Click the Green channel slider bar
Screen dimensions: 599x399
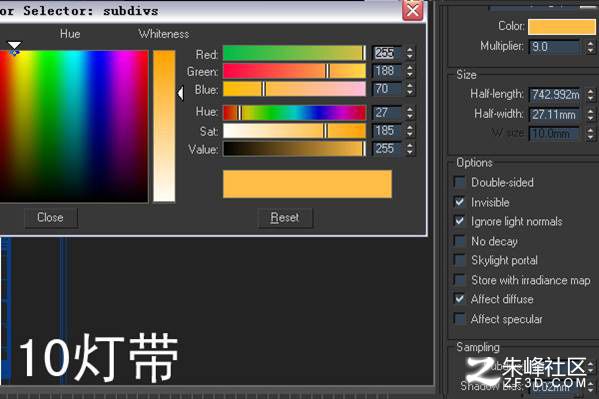[294, 71]
